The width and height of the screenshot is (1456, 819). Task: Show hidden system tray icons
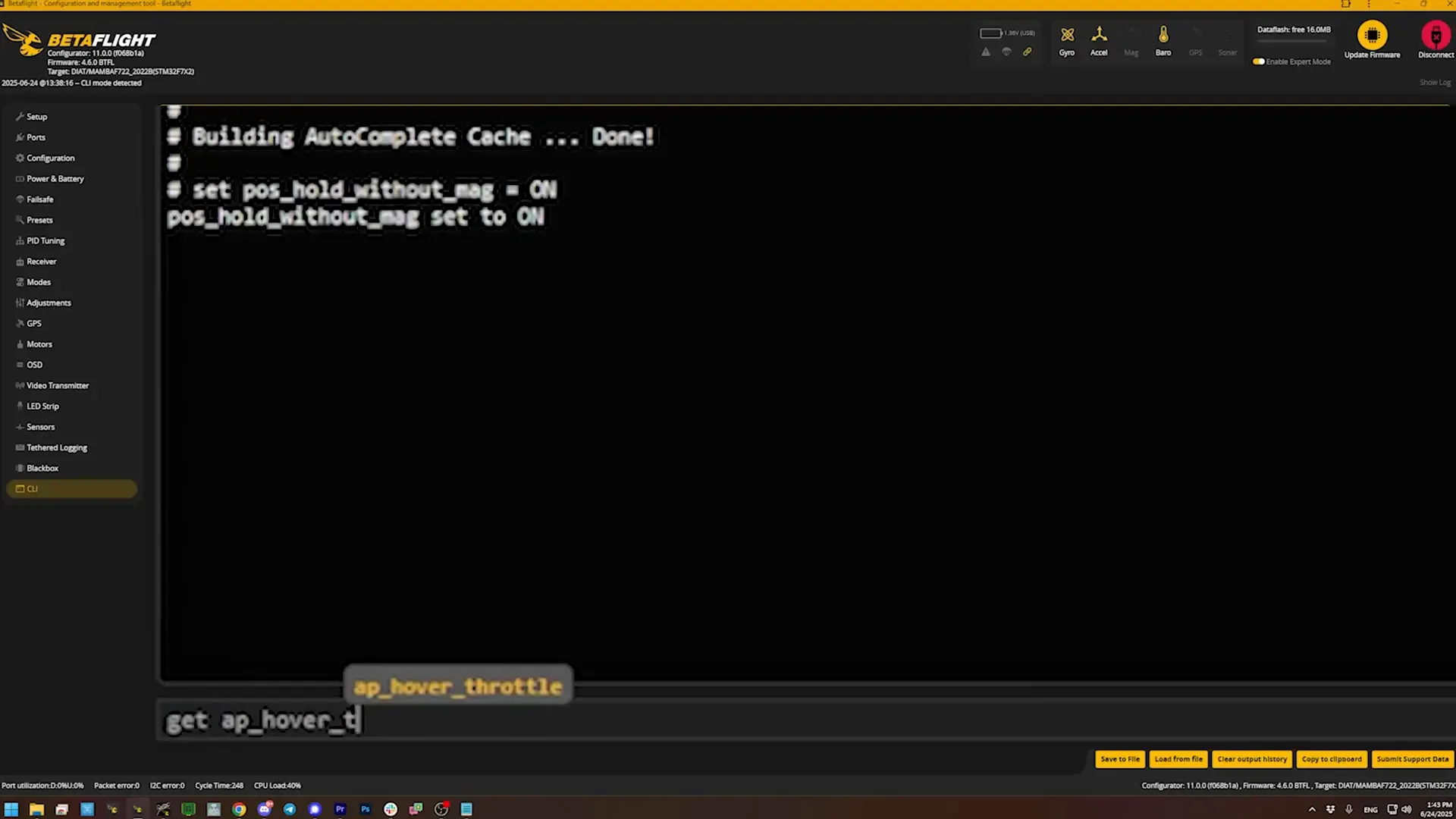[1312, 809]
